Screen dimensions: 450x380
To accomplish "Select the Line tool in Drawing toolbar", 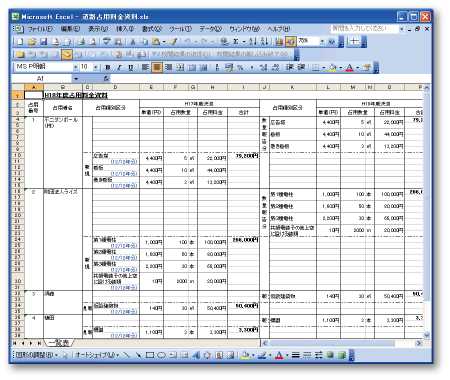I will point(127,355).
